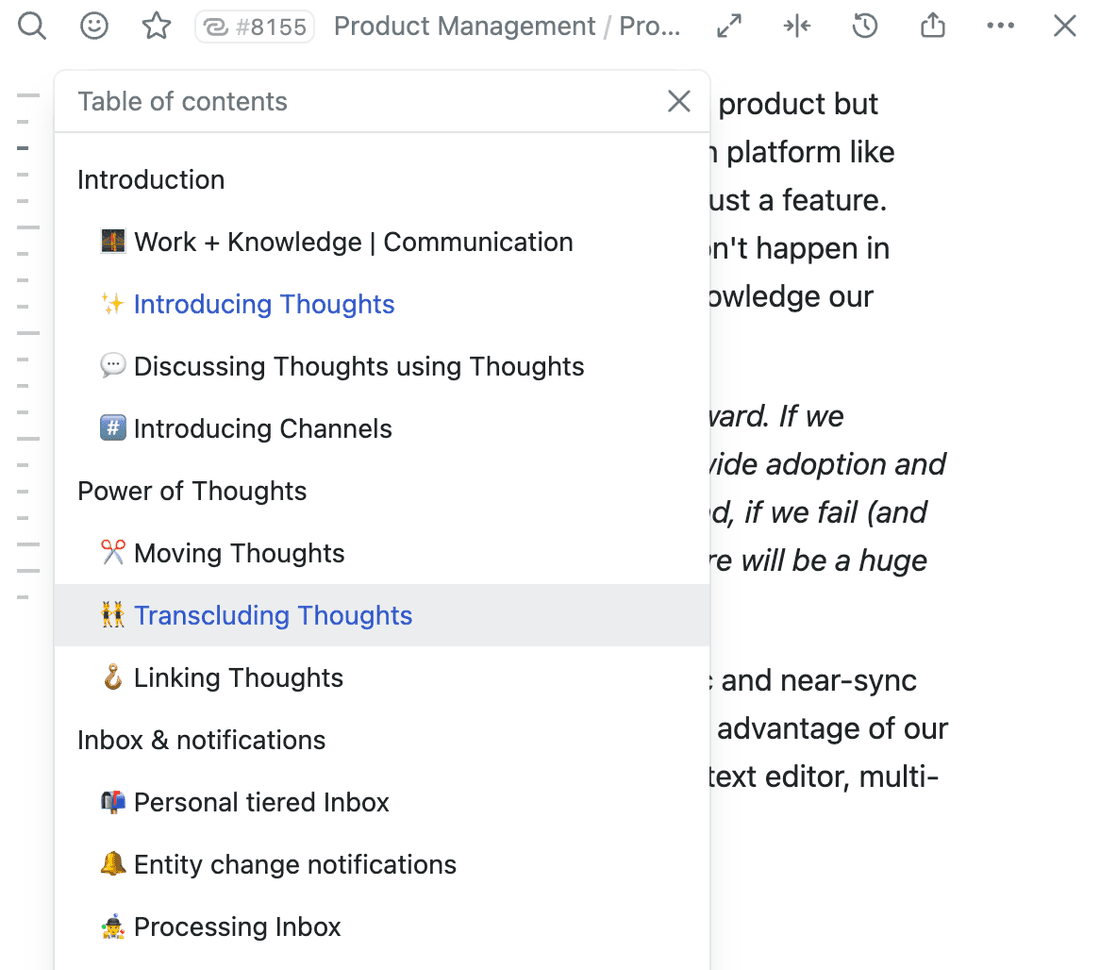Click the collapse-width arrows icon

pyautogui.click(x=796, y=26)
